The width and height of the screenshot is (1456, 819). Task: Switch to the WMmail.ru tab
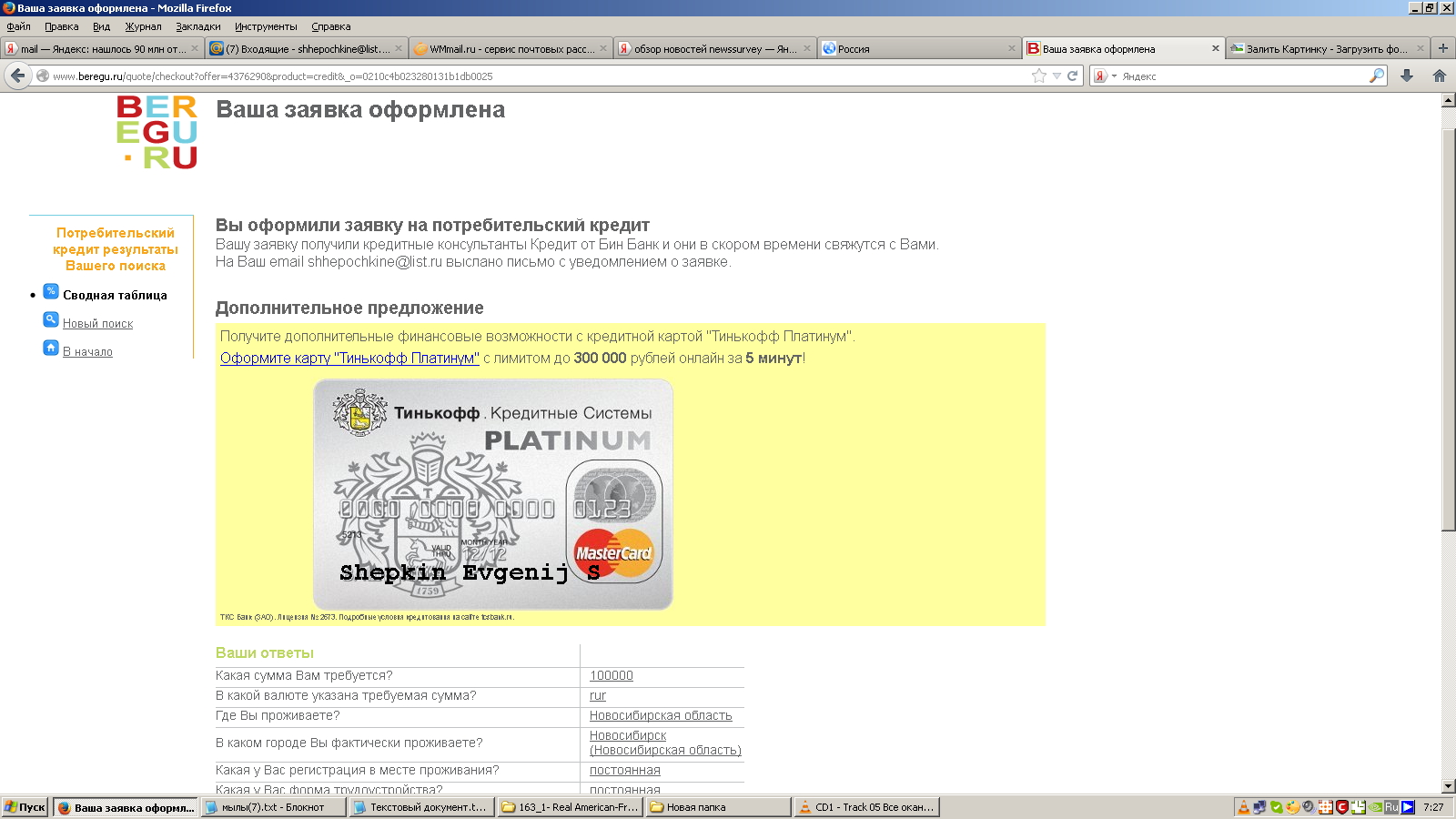[510, 48]
